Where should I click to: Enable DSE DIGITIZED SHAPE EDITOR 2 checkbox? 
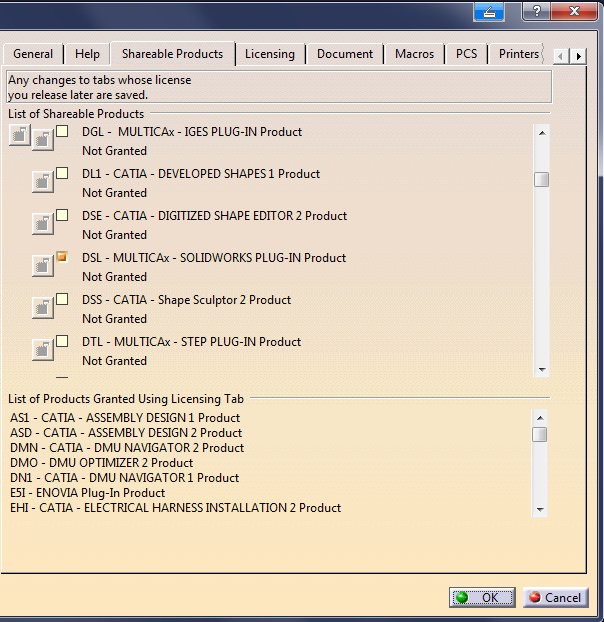click(62, 215)
